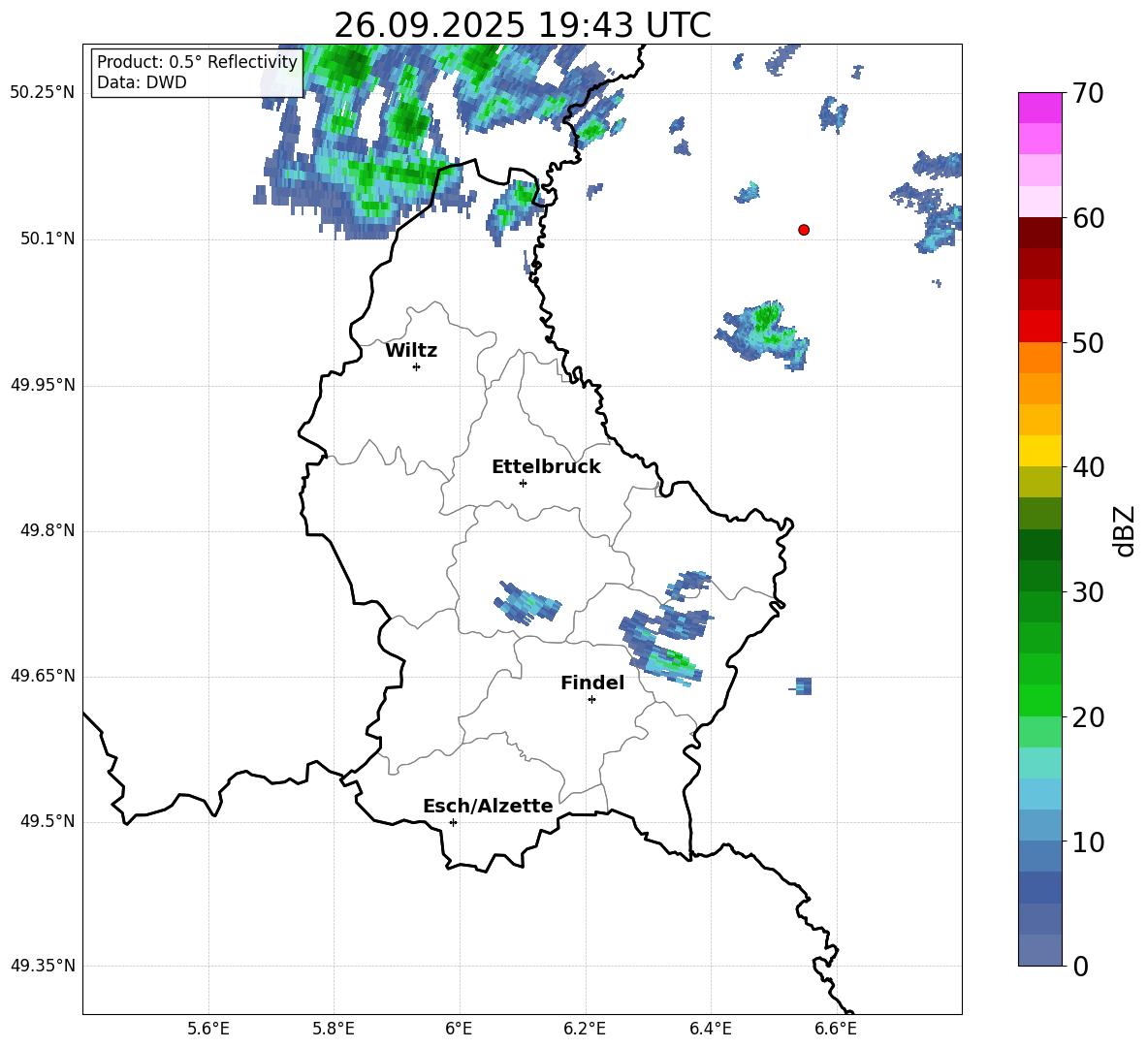Click the Ettelbruck station label
This screenshot has height=1048, width=1148.
546,467
